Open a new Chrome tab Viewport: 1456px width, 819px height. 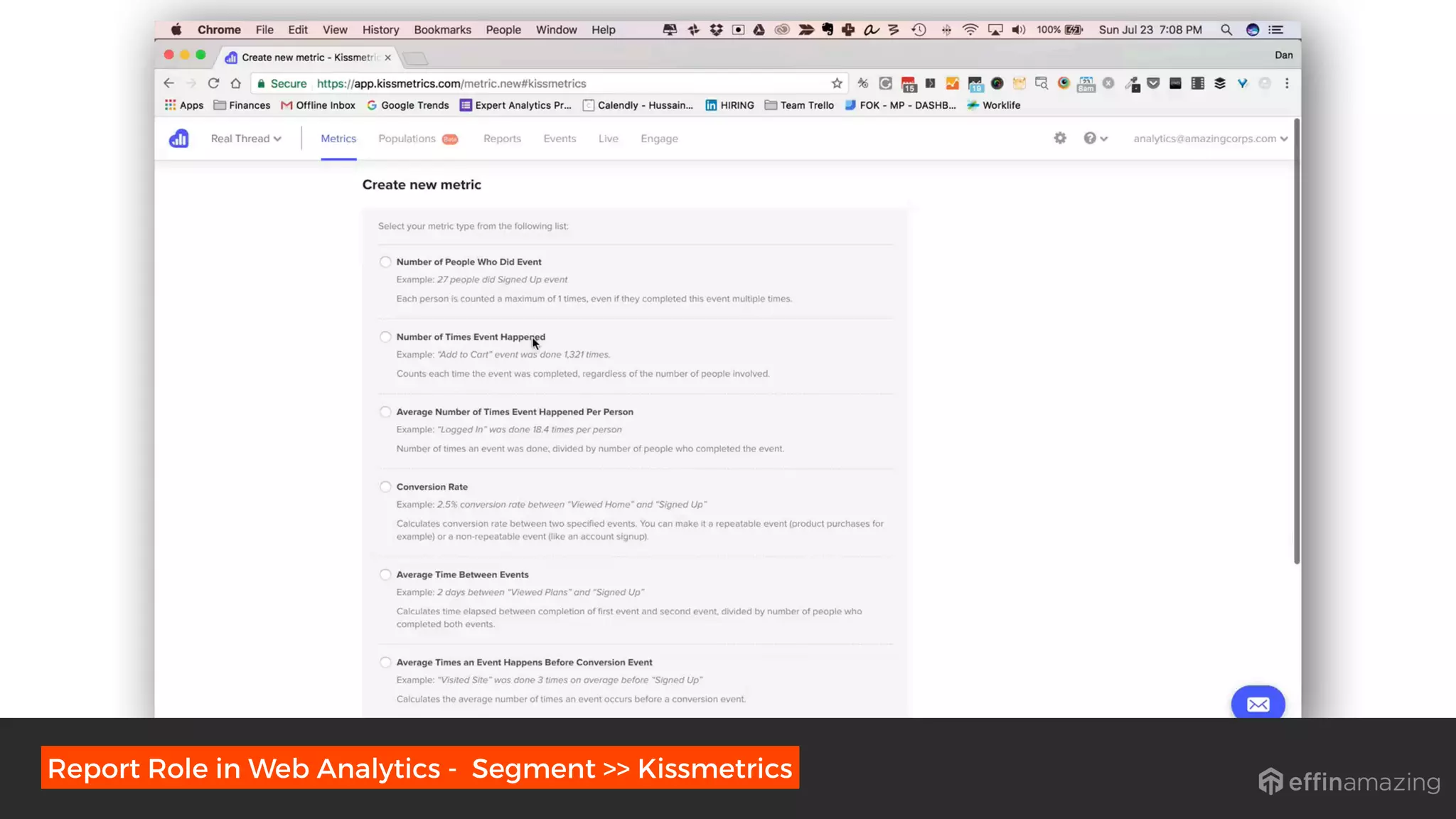[x=415, y=58]
